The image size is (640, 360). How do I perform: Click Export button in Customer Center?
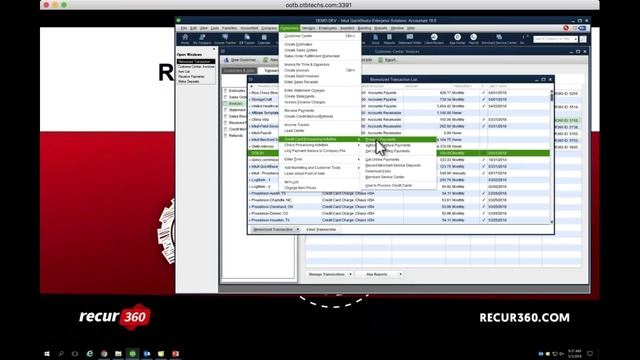coord(387,60)
